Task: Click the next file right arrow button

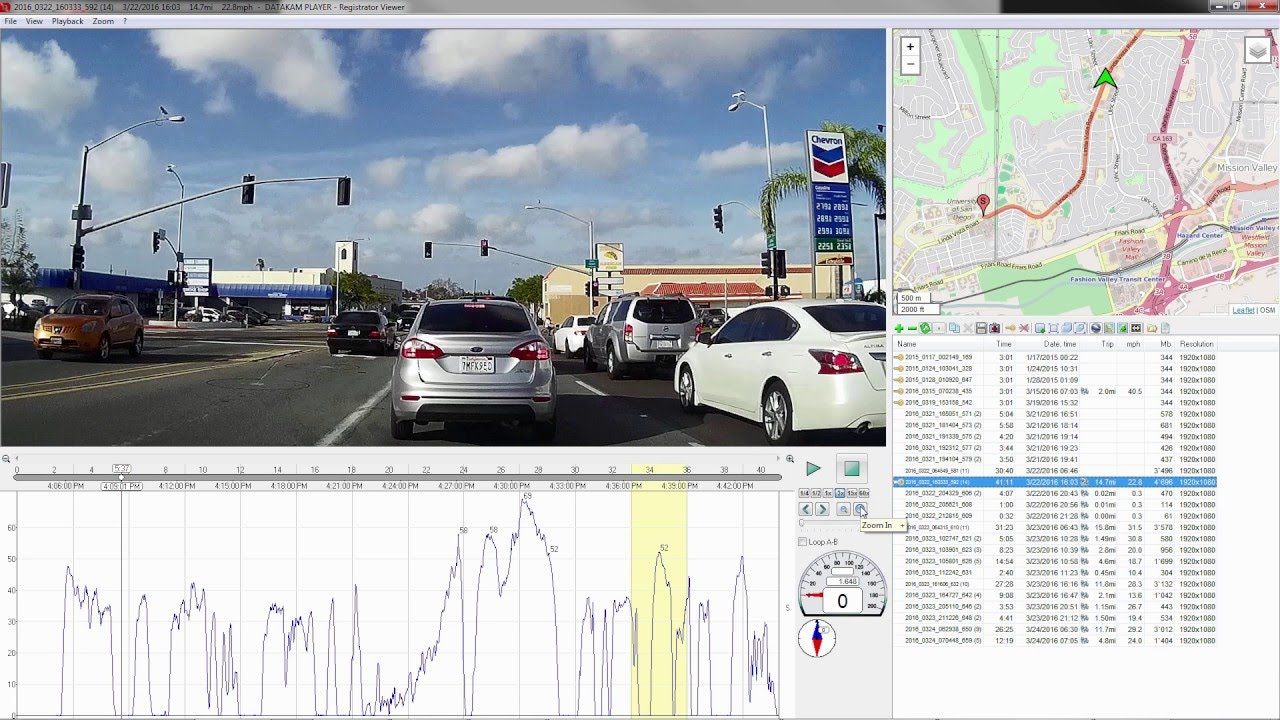Action: coord(822,509)
